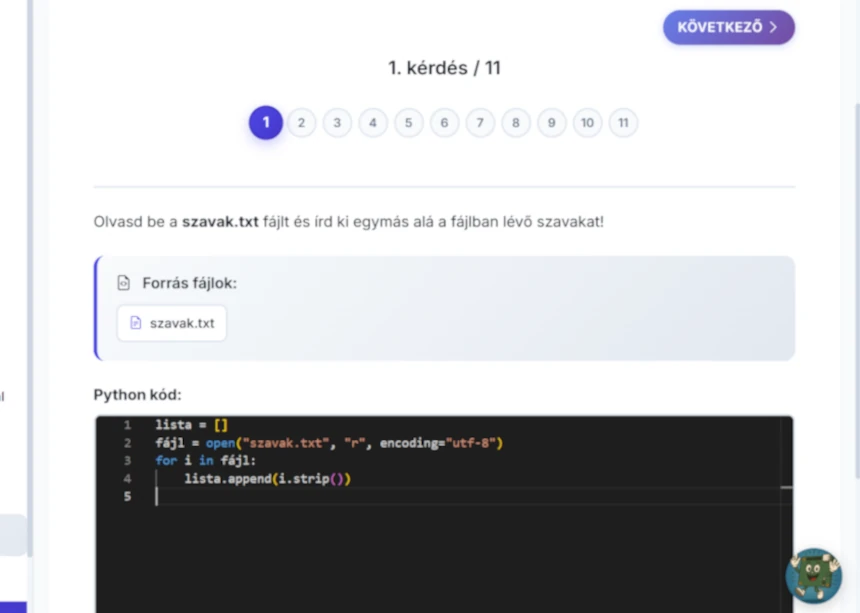This screenshot has height=613, width=860.
Task: Open the szavak.txt source file
Action: pyautogui.click(x=171, y=323)
